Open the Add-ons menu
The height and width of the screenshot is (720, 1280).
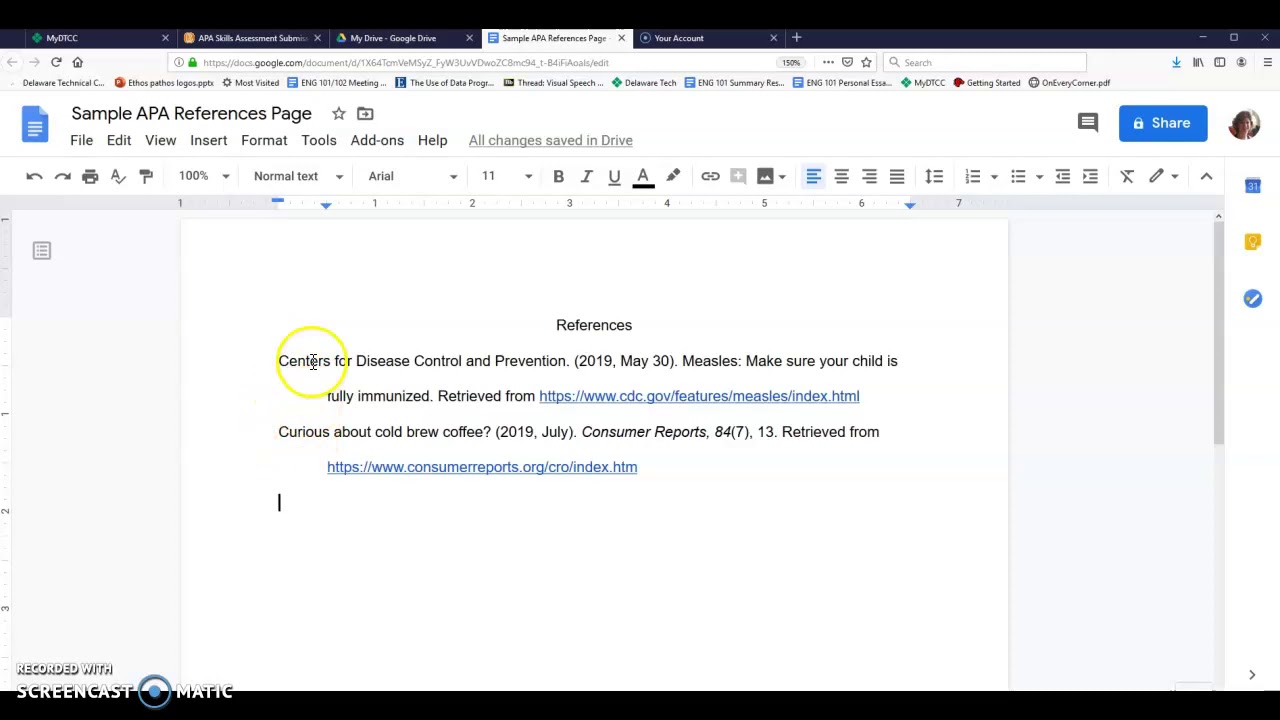tap(377, 140)
